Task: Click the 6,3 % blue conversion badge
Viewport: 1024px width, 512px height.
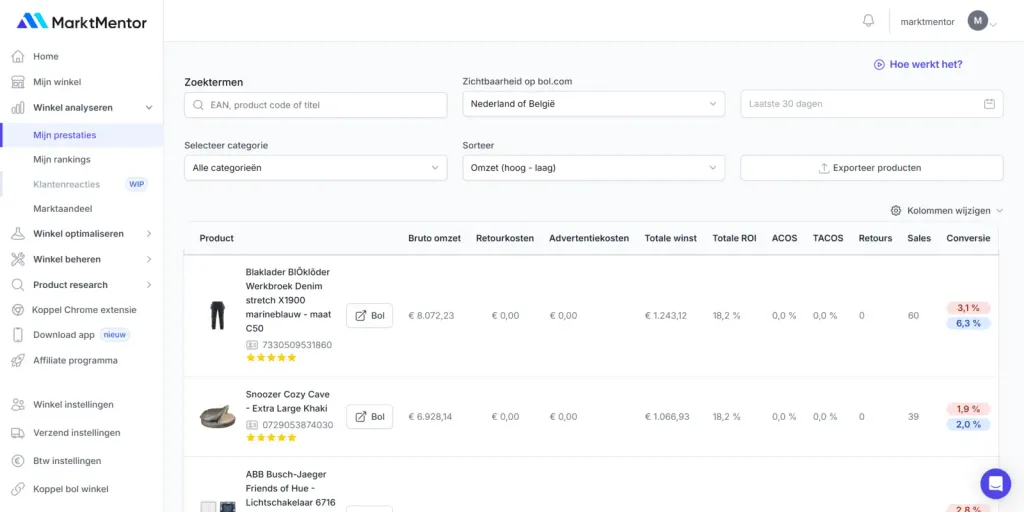Action: click(968, 323)
